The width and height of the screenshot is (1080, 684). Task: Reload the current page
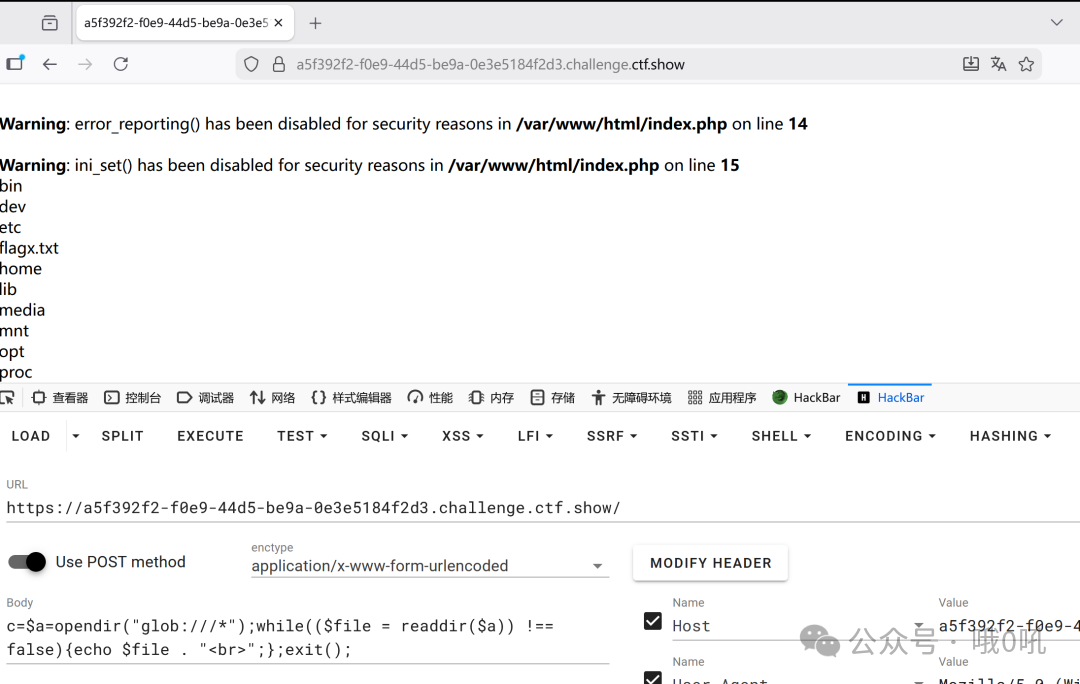(121, 64)
